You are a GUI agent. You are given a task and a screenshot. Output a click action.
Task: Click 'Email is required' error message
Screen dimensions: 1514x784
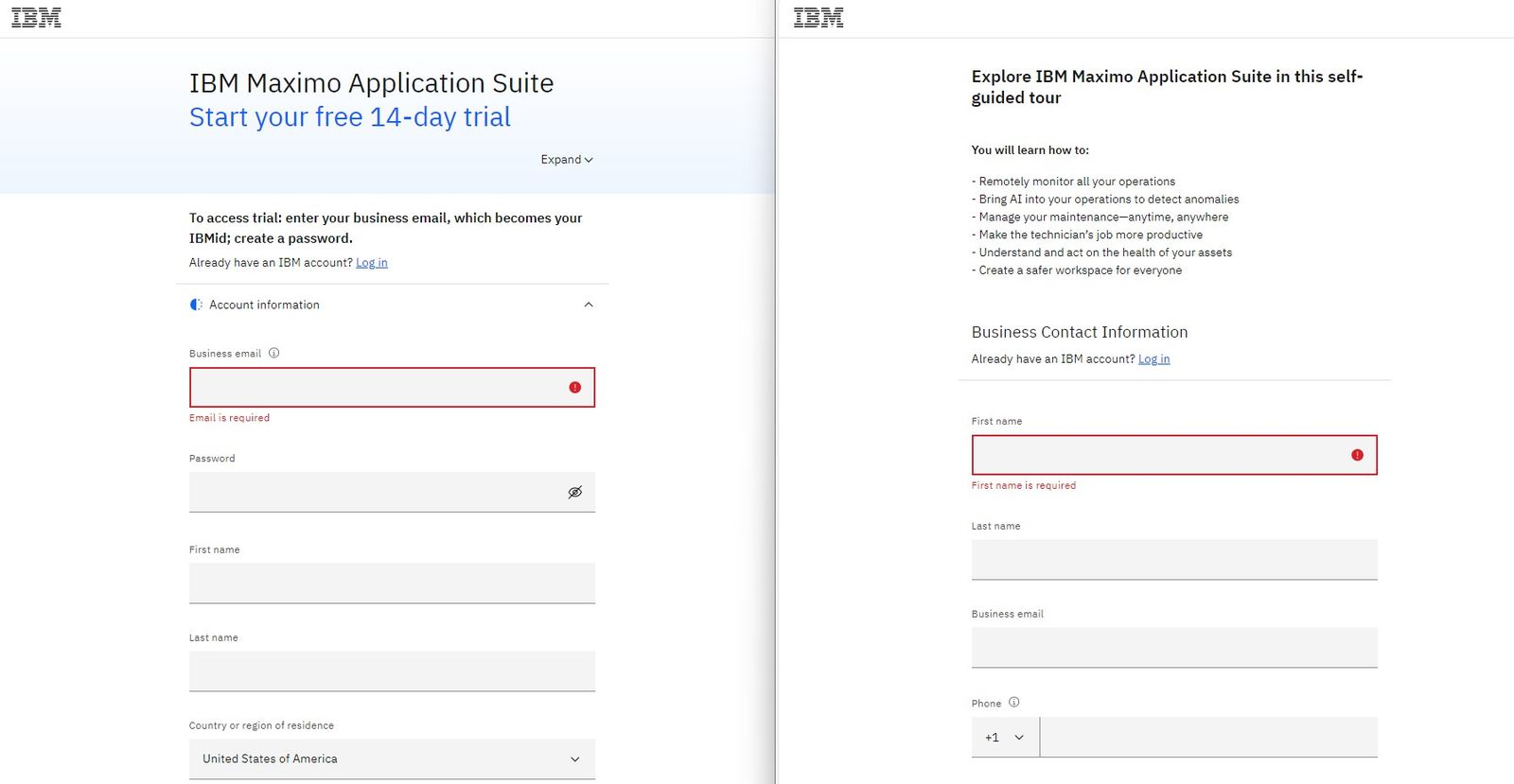[229, 418]
